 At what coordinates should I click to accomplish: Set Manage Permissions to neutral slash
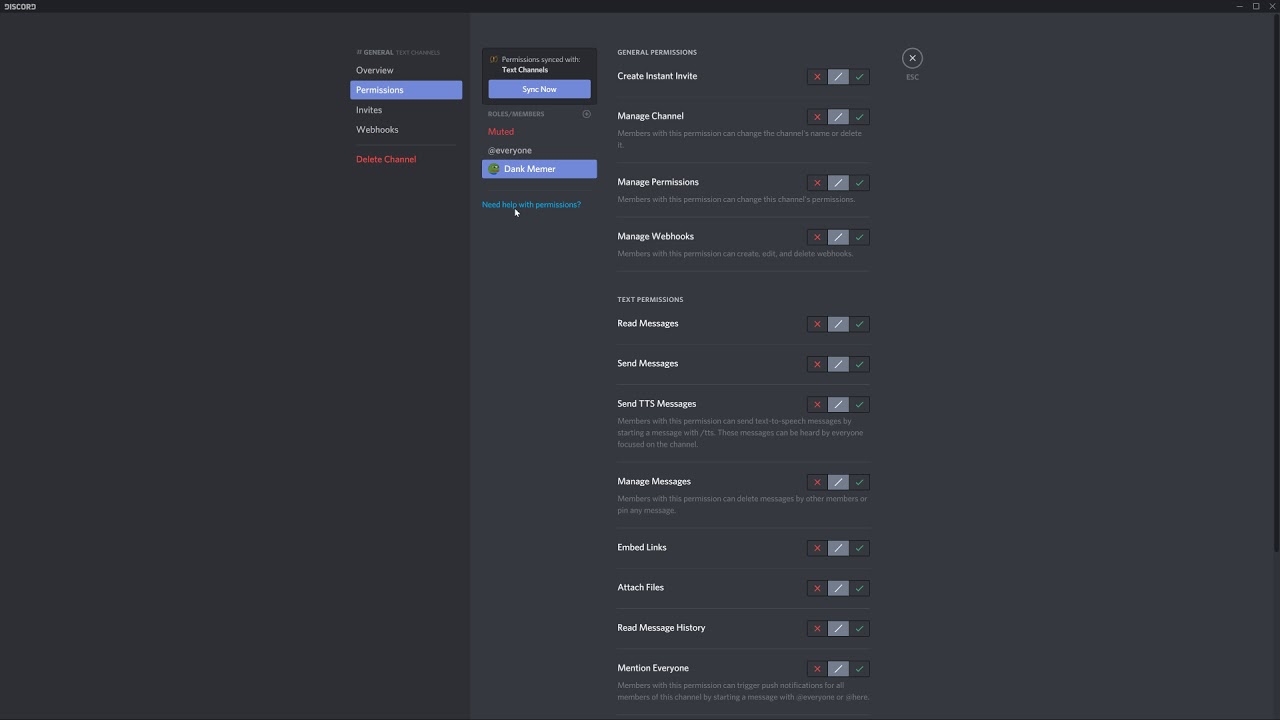[x=838, y=183]
